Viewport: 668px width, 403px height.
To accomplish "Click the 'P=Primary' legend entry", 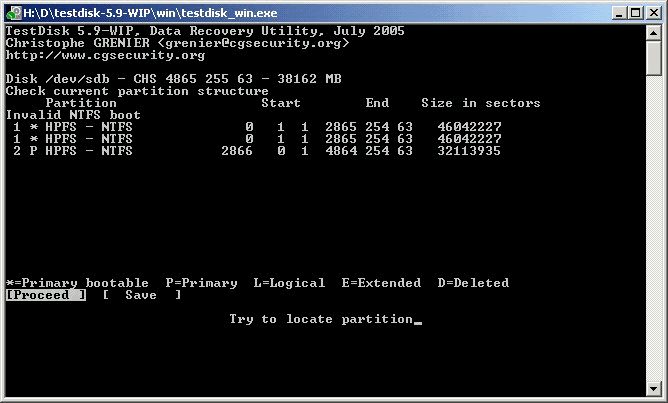I will point(202,283).
